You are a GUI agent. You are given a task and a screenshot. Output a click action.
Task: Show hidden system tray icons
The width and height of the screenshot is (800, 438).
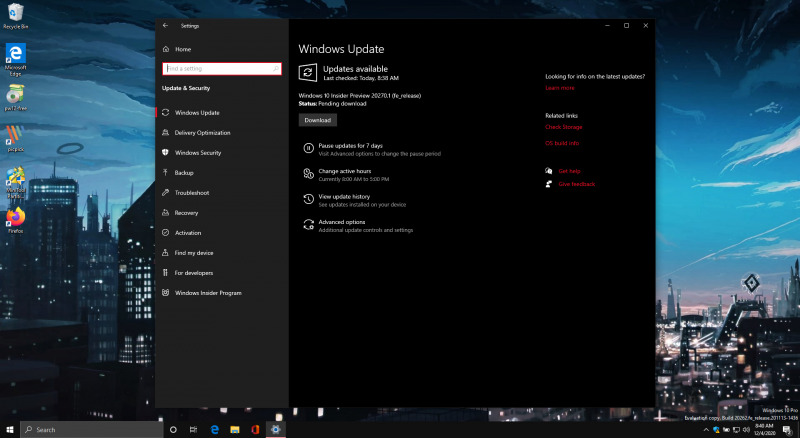pos(706,430)
